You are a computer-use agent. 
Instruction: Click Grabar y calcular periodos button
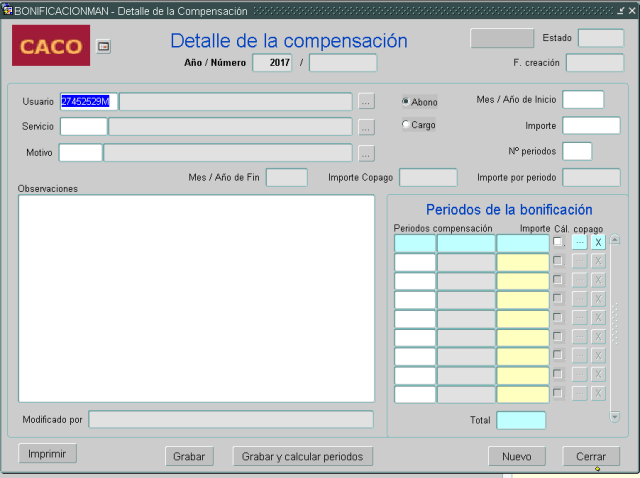click(302, 456)
